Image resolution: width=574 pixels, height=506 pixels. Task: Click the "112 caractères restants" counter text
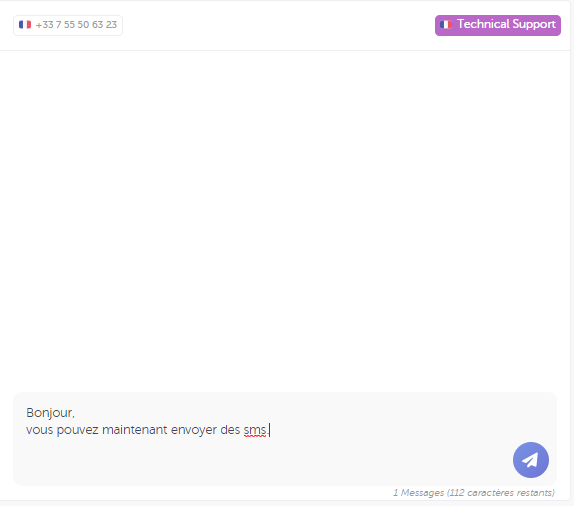pos(501,493)
